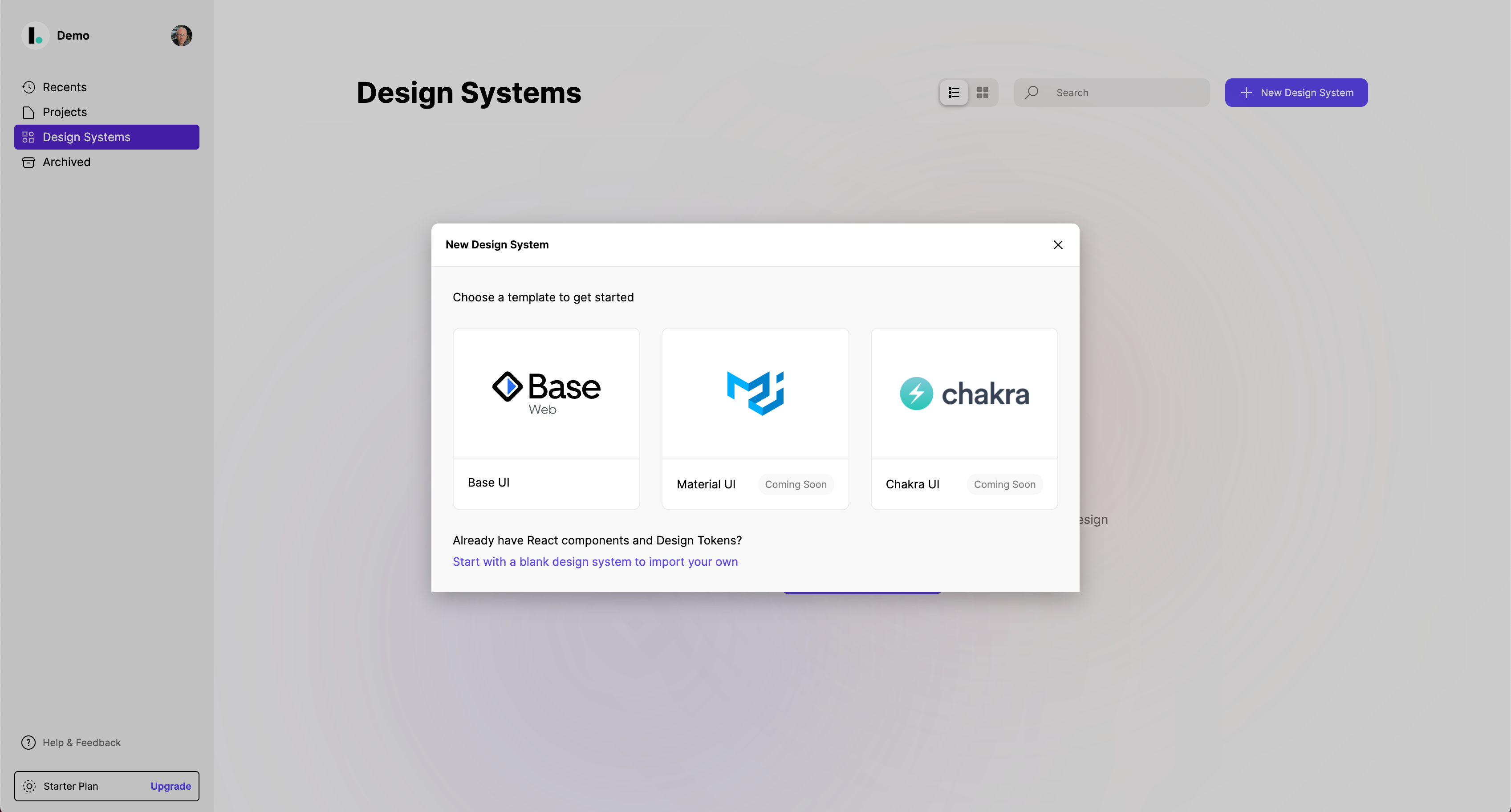Click the plus icon on New Design System
This screenshot has width=1511, height=812.
point(1246,92)
